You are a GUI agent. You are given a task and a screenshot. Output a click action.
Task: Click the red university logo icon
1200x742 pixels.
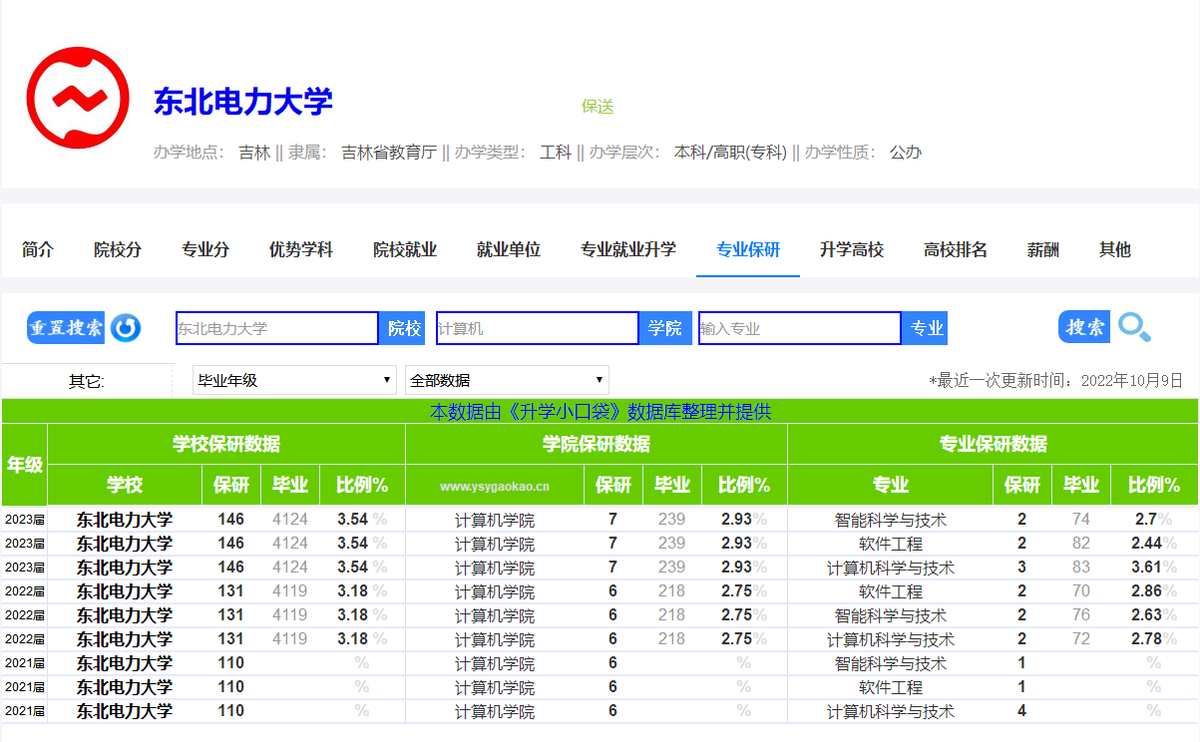coord(78,97)
